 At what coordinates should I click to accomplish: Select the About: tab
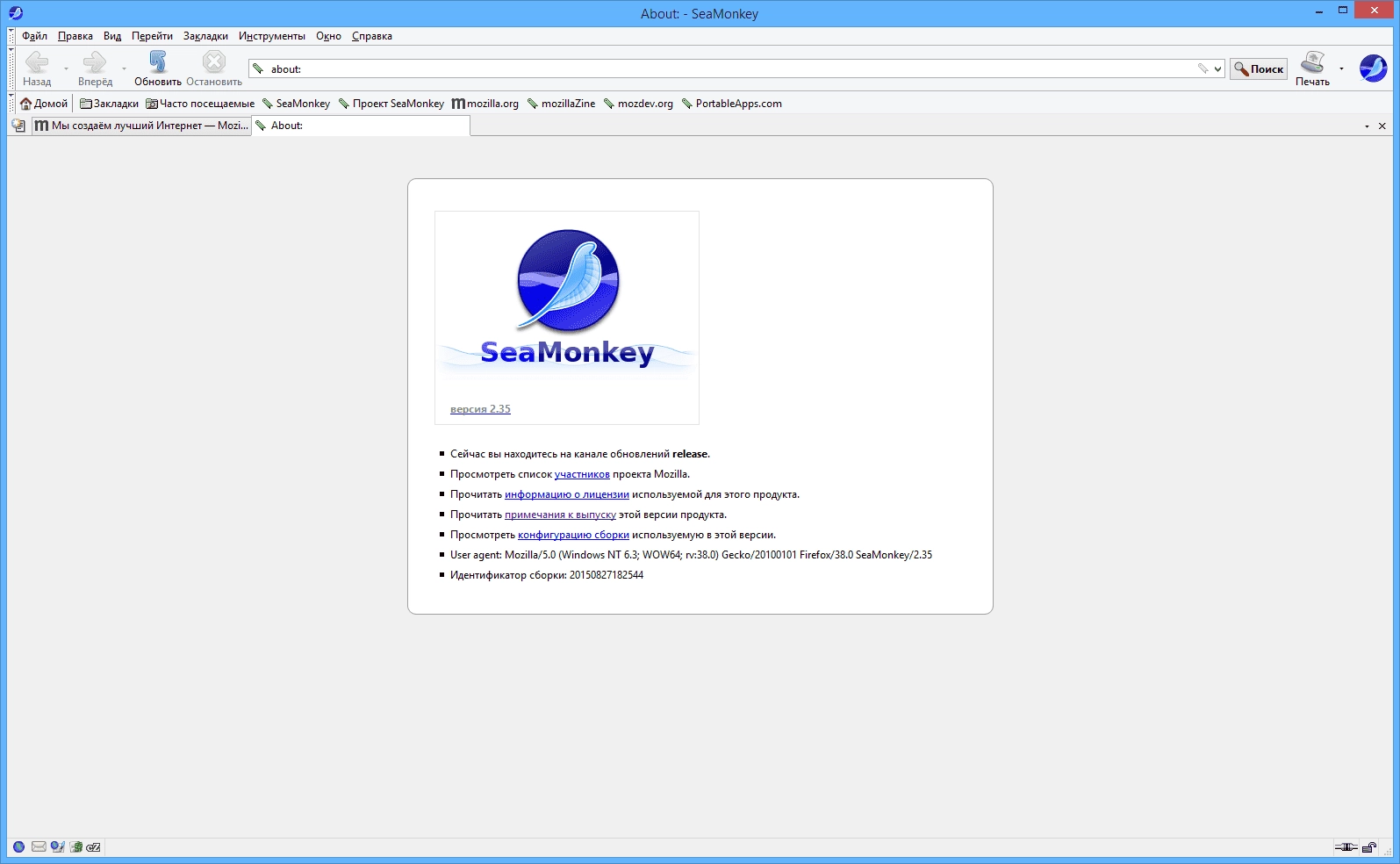pos(361,126)
